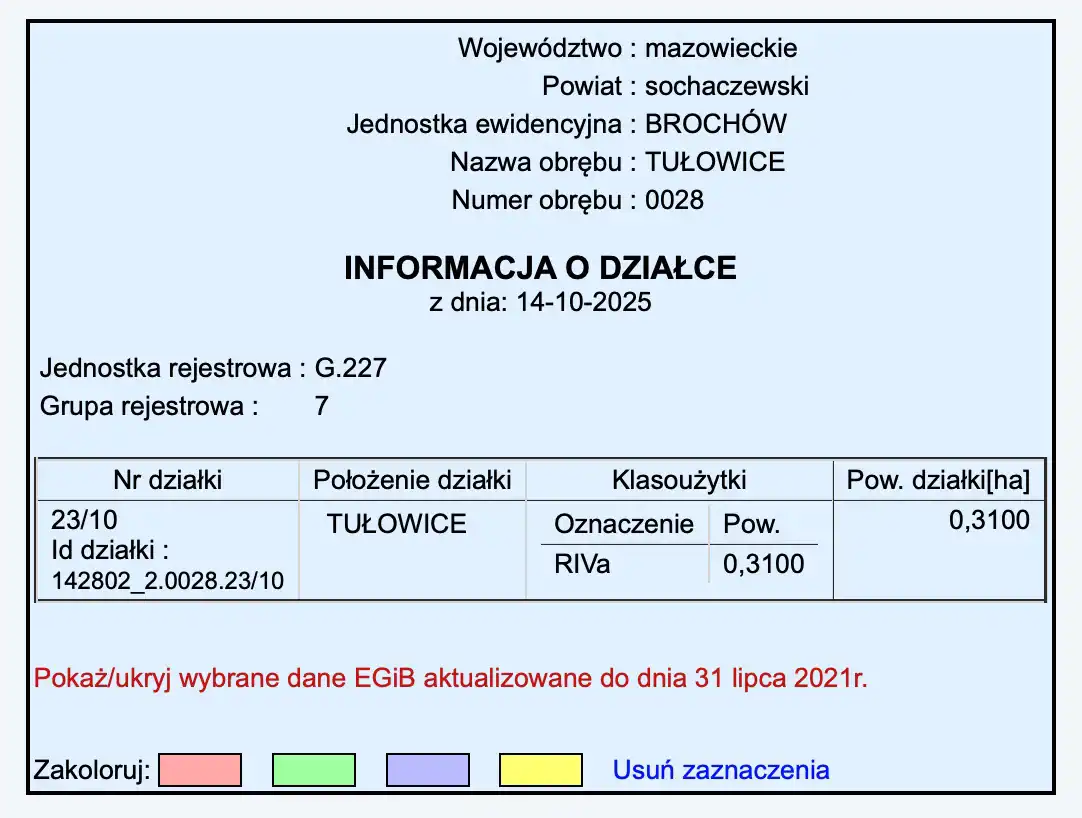1082x818 pixels.
Task: Pick the yellow highlight color swatch
Action: [540, 770]
